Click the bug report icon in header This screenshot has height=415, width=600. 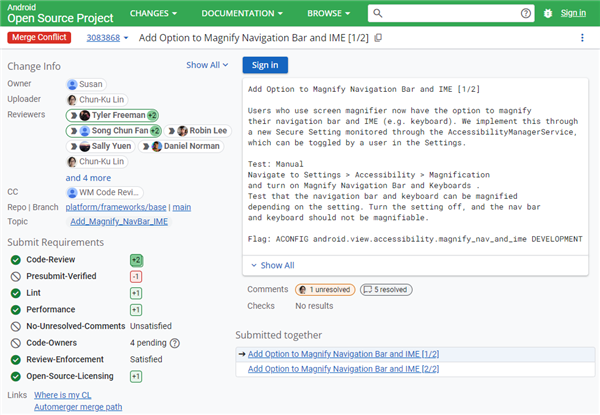point(546,13)
